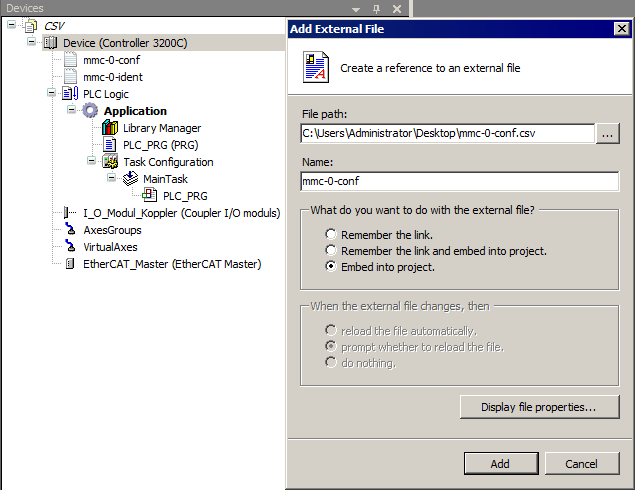Select 'VirtualAxes' in the tree
Viewport: 635px width, 490px height.
click(x=110, y=247)
